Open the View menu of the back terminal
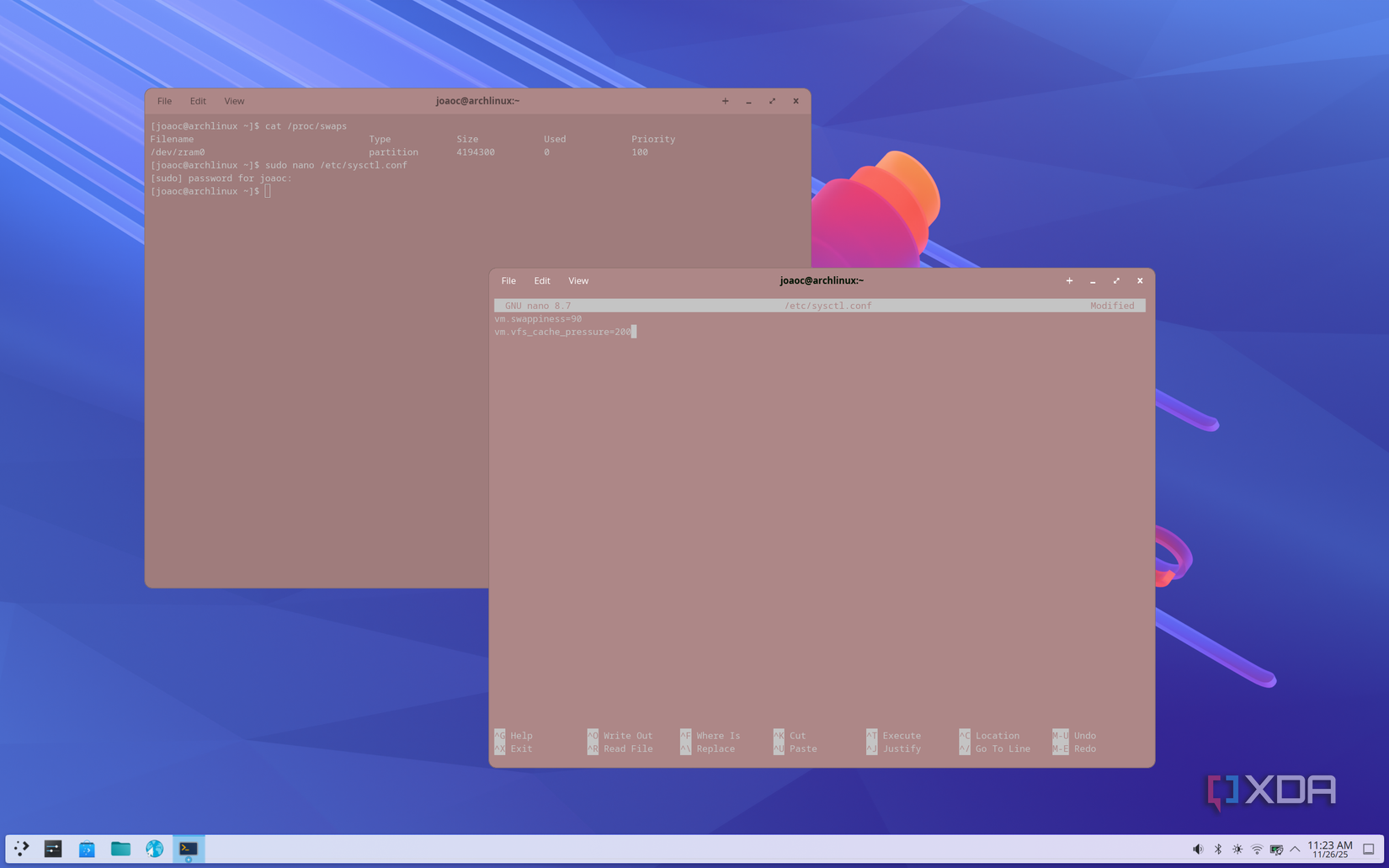 coord(234,100)
